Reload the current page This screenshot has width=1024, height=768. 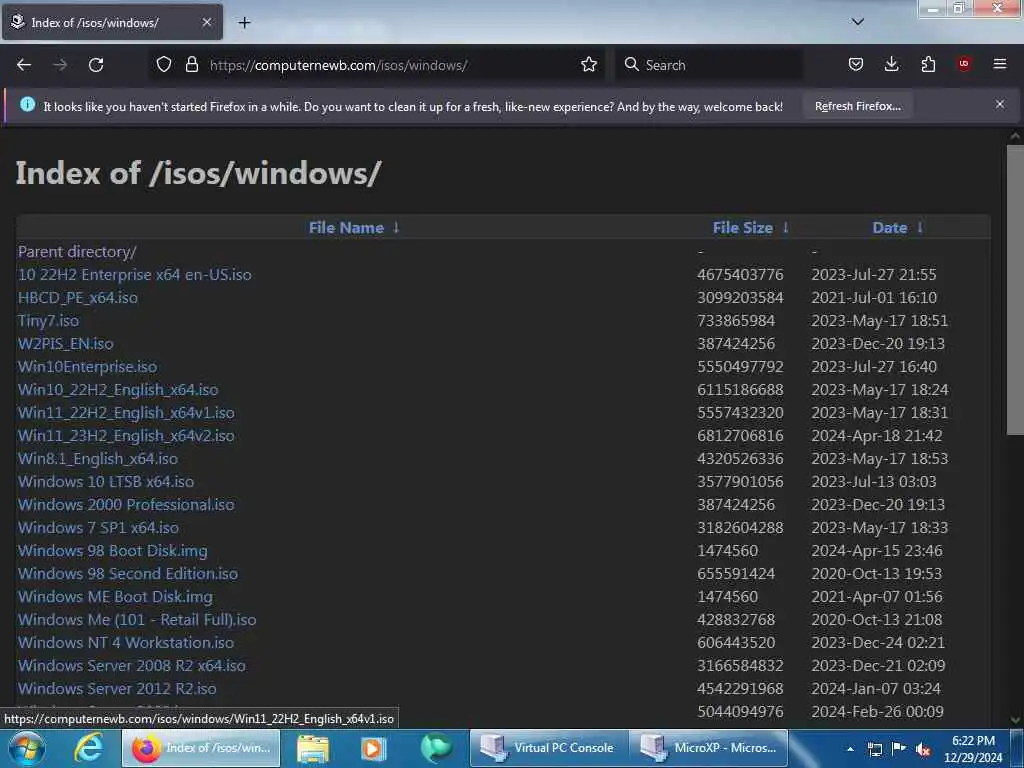click(96, 65)
